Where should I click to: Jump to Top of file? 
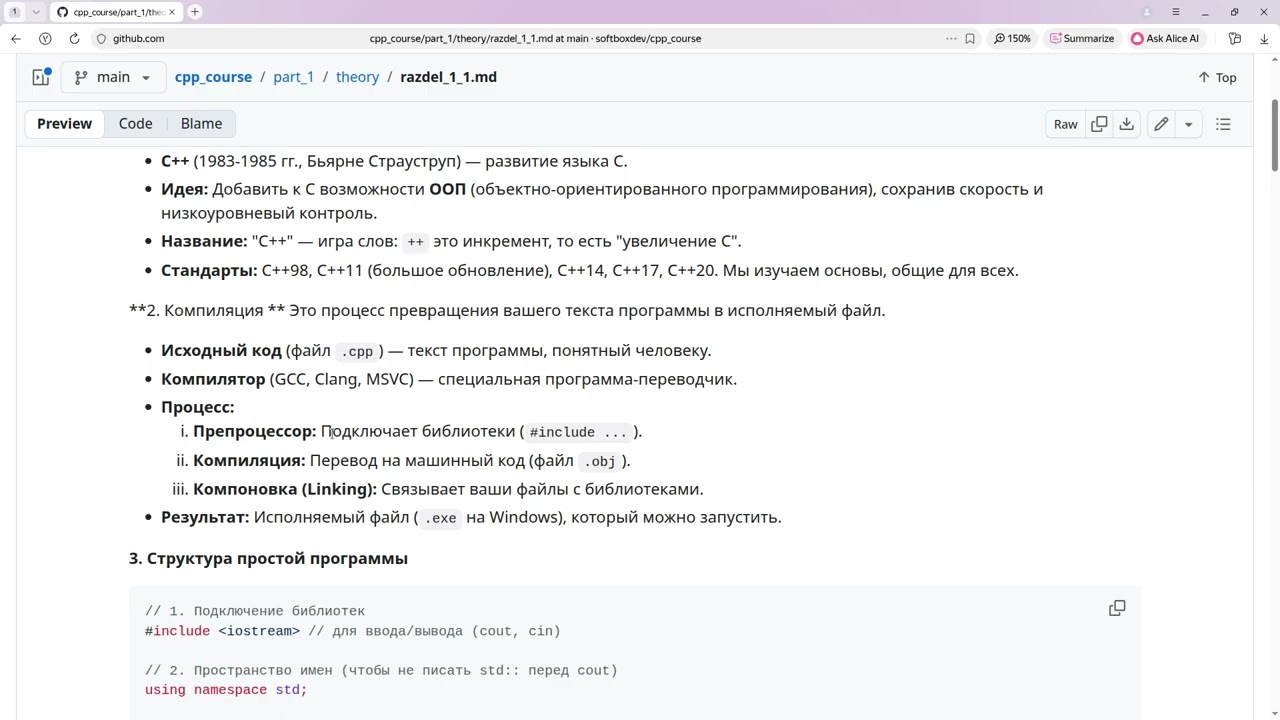click(x=1217, y=77)
